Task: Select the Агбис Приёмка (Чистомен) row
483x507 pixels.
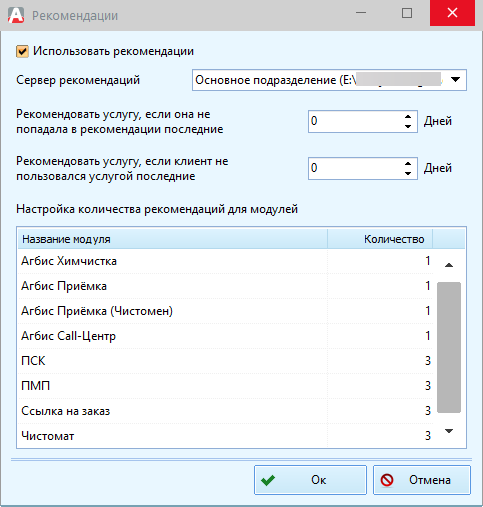Action: pos(225,311)
